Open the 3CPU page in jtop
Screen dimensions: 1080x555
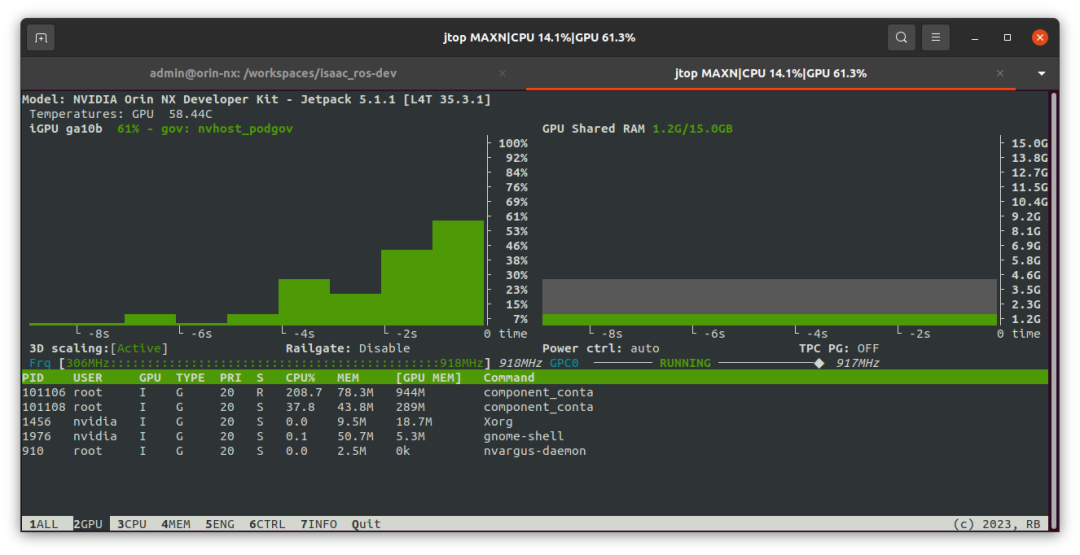point(132,524)
